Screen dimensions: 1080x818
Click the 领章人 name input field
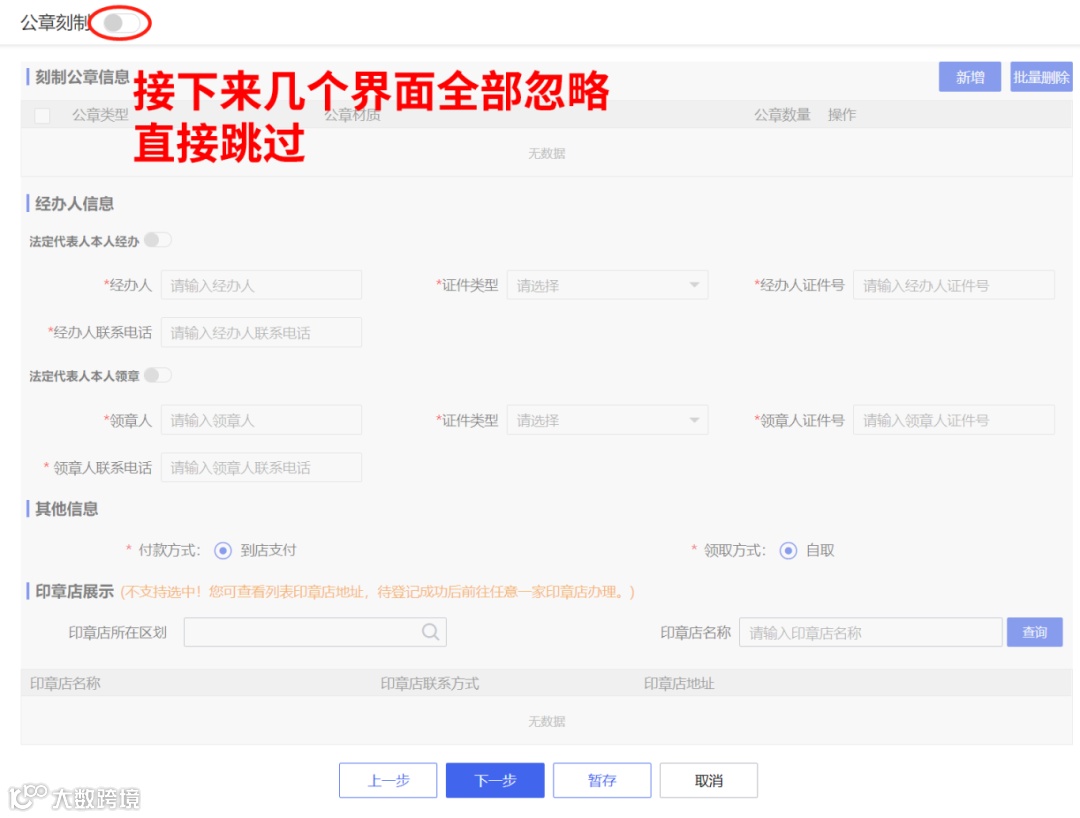pyautogui.click(x=261, y=420)
